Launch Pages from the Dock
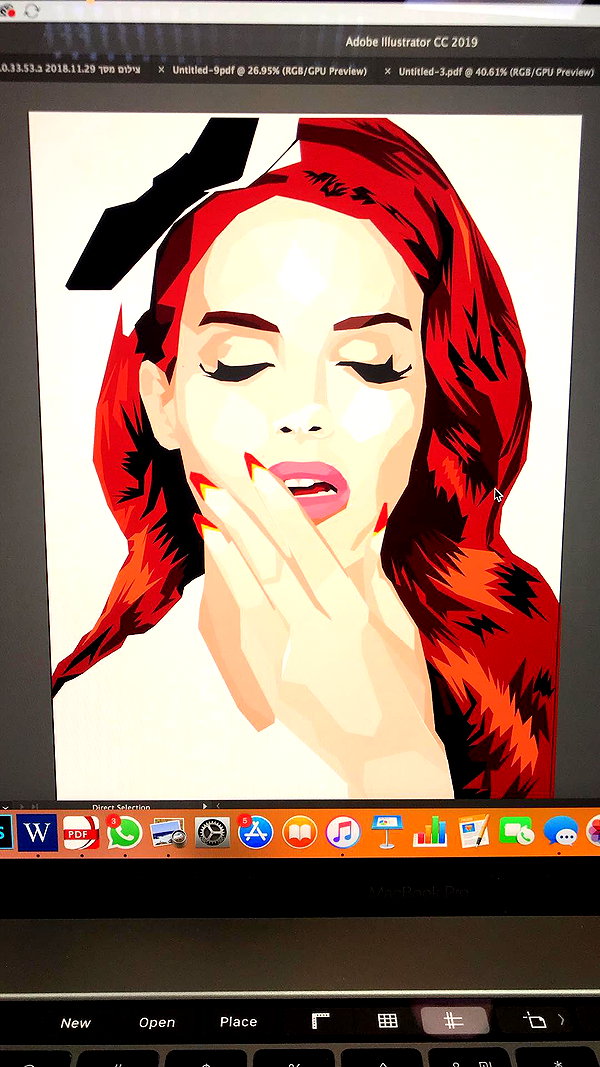This screenshot has height=1067, width=600. coord(473,832)
